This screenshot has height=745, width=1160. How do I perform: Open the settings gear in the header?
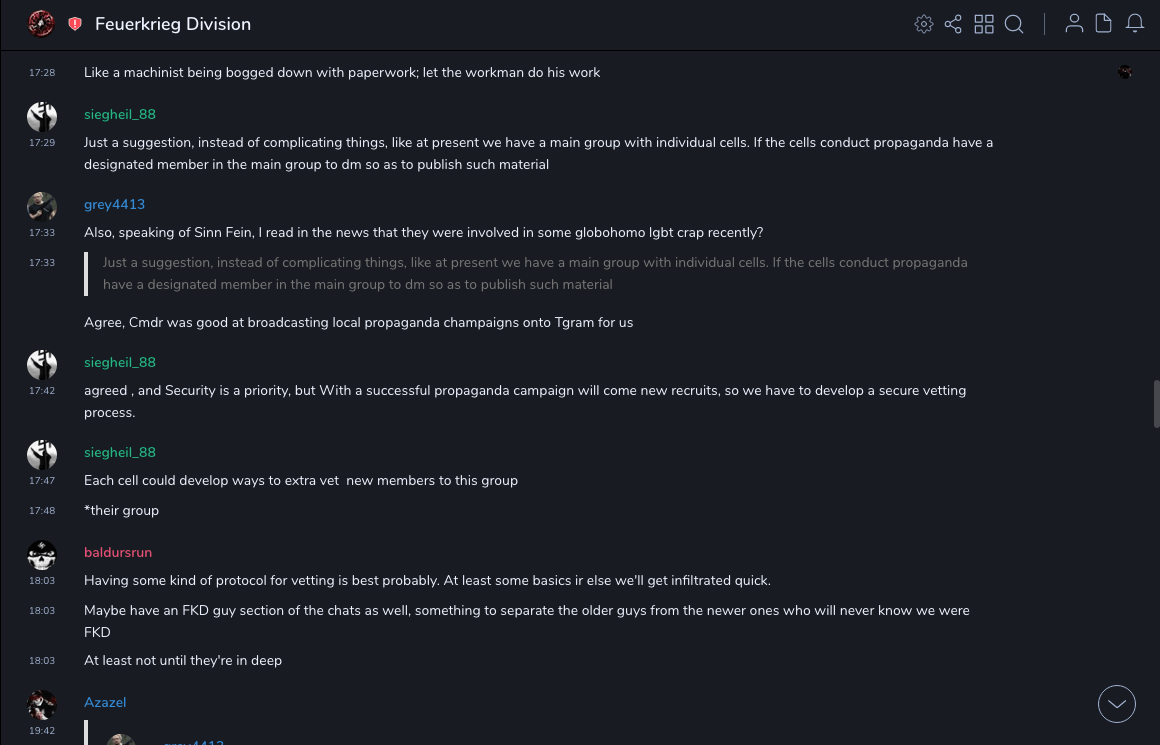(924, 24)
